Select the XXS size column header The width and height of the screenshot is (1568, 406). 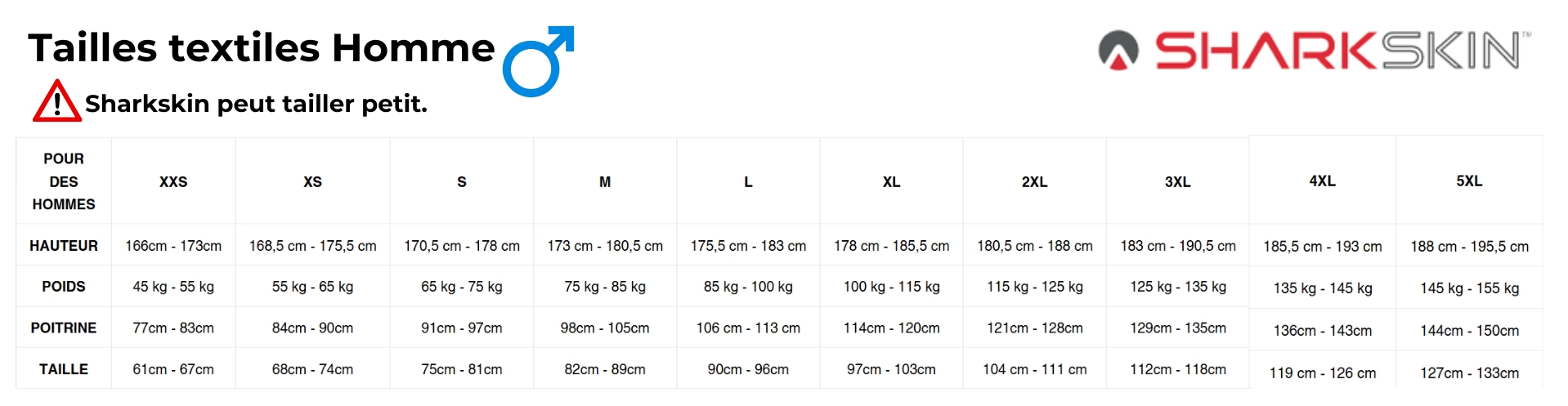point(173,181)
